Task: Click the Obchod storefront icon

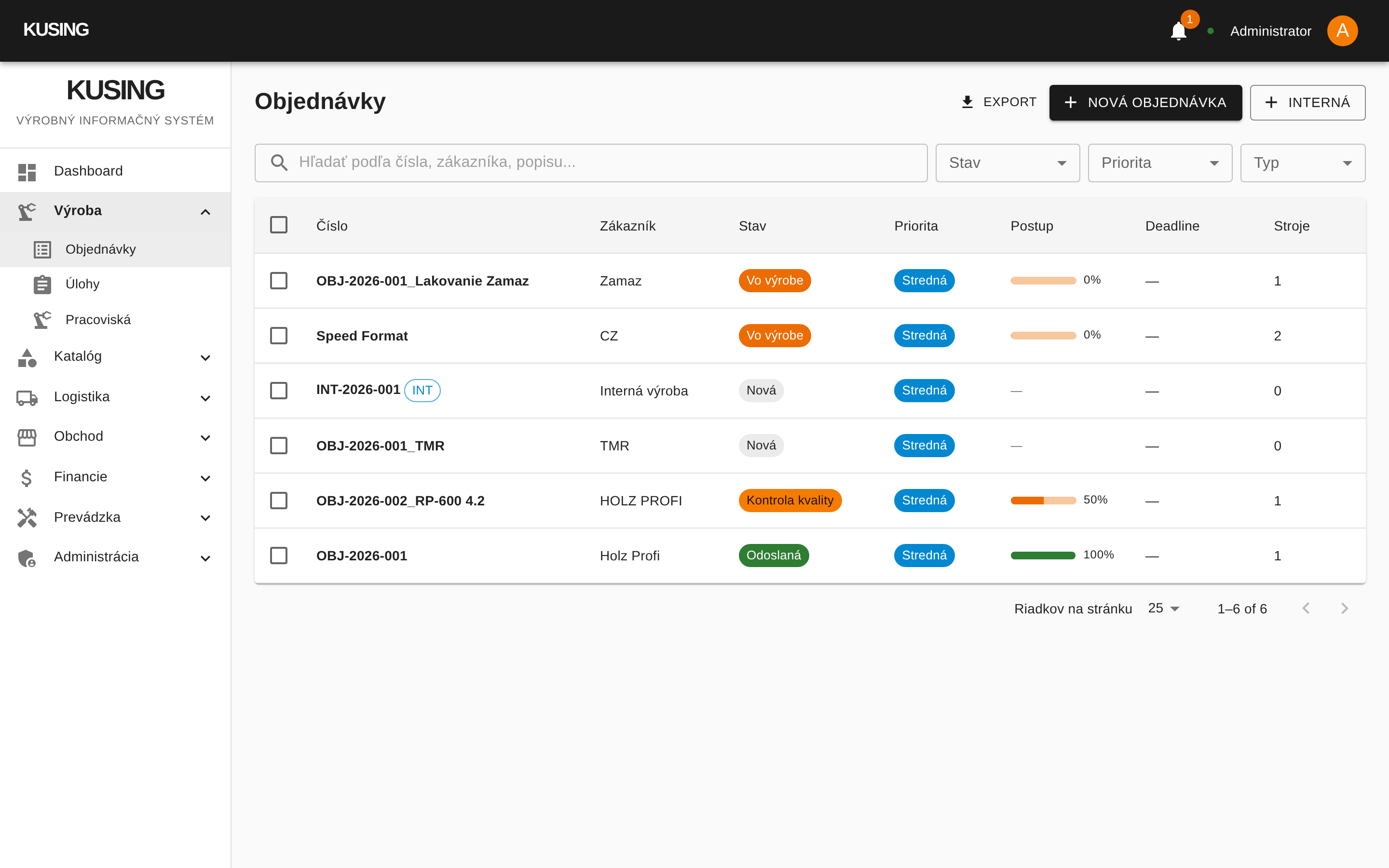Action: [27, 437]
